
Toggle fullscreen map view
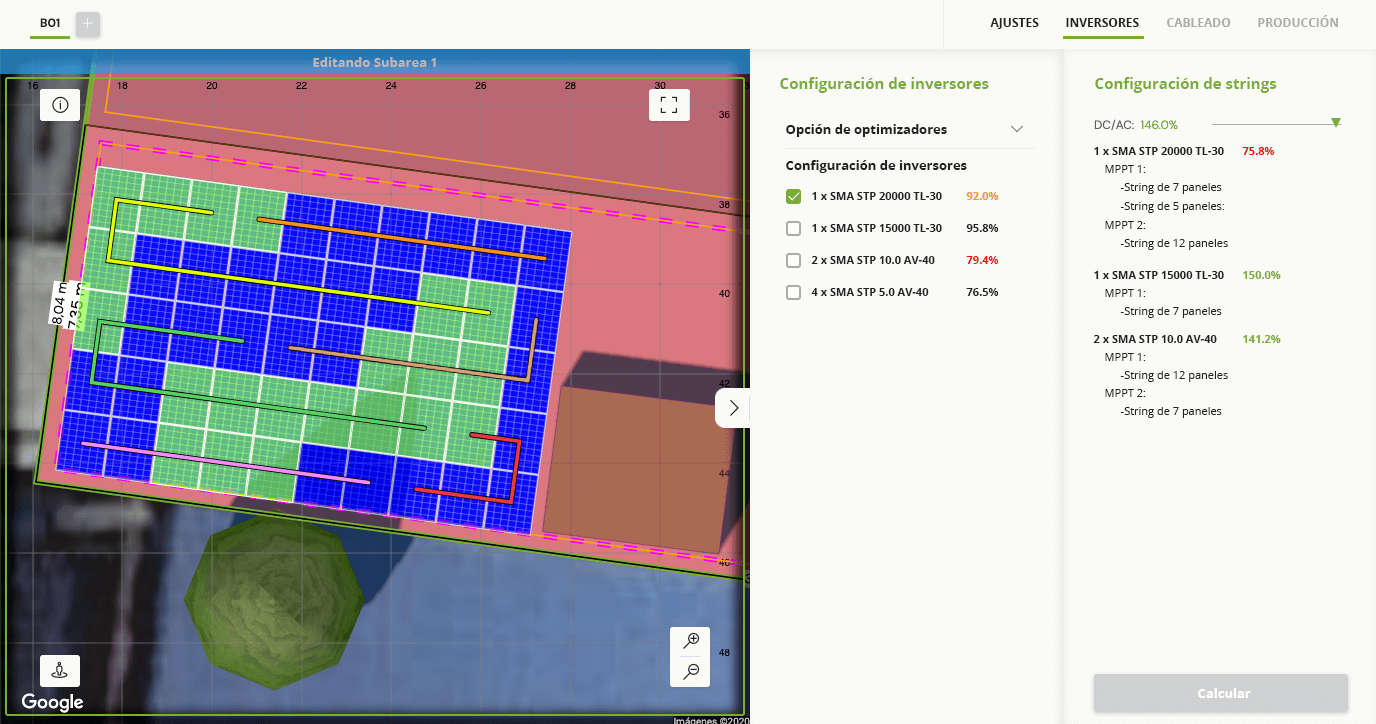(669, 105)
